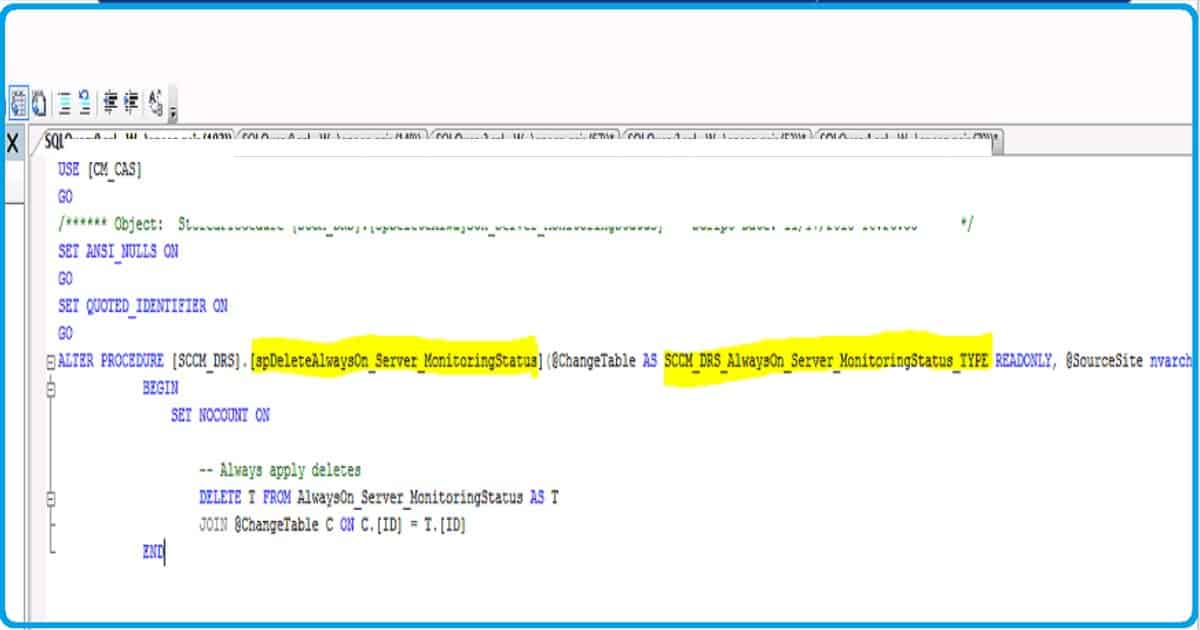Click the ALTER PROCEDURE keywords

point(112,361)
